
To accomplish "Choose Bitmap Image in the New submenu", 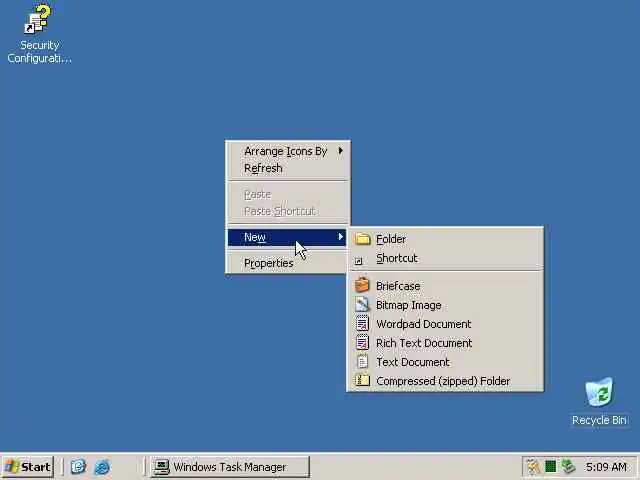I will tap(445, 305).
